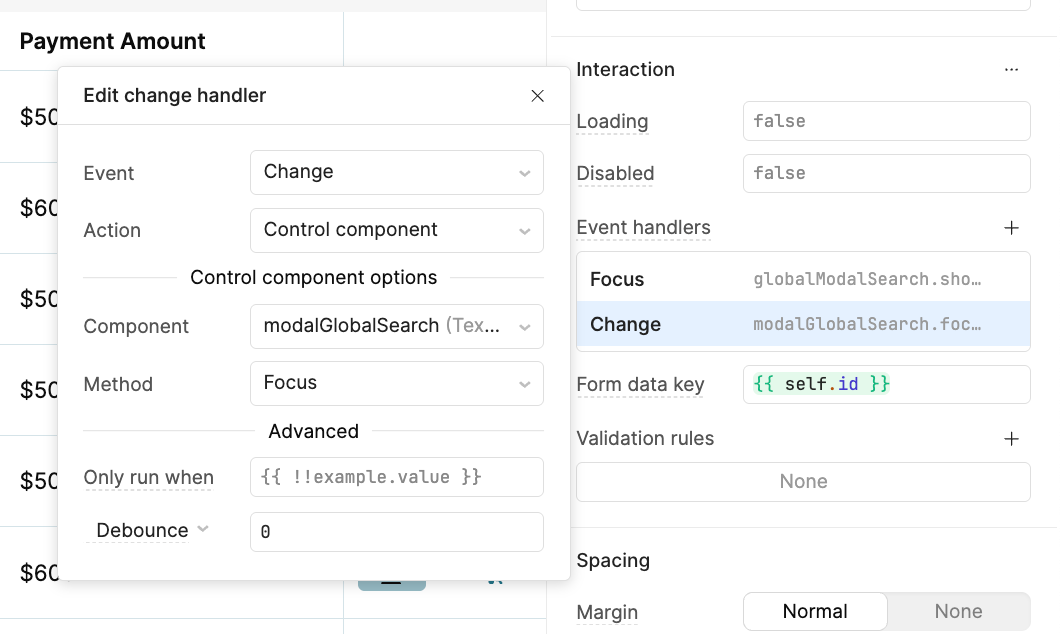Open the Component dropdown showing modalGlobalSearch
The image size is (1060, 634).
pos(396,326)
